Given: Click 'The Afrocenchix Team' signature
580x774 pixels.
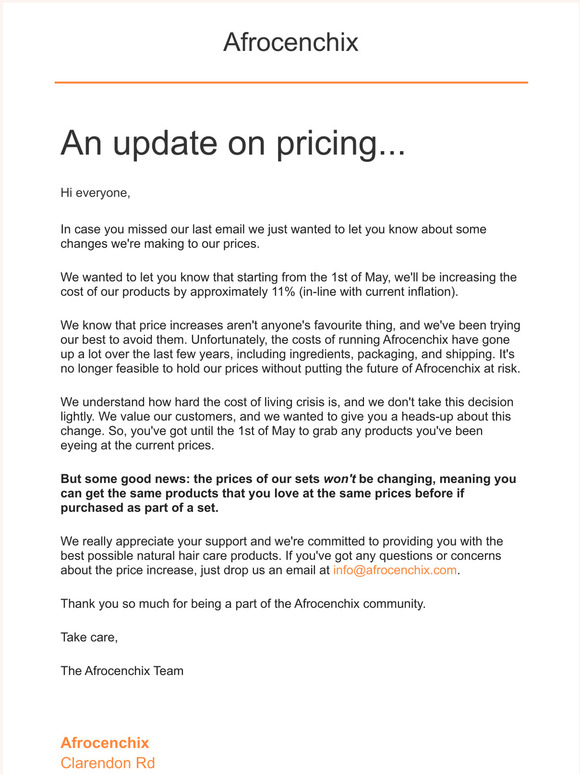Looking at the screenshot, I should [122, 671].
